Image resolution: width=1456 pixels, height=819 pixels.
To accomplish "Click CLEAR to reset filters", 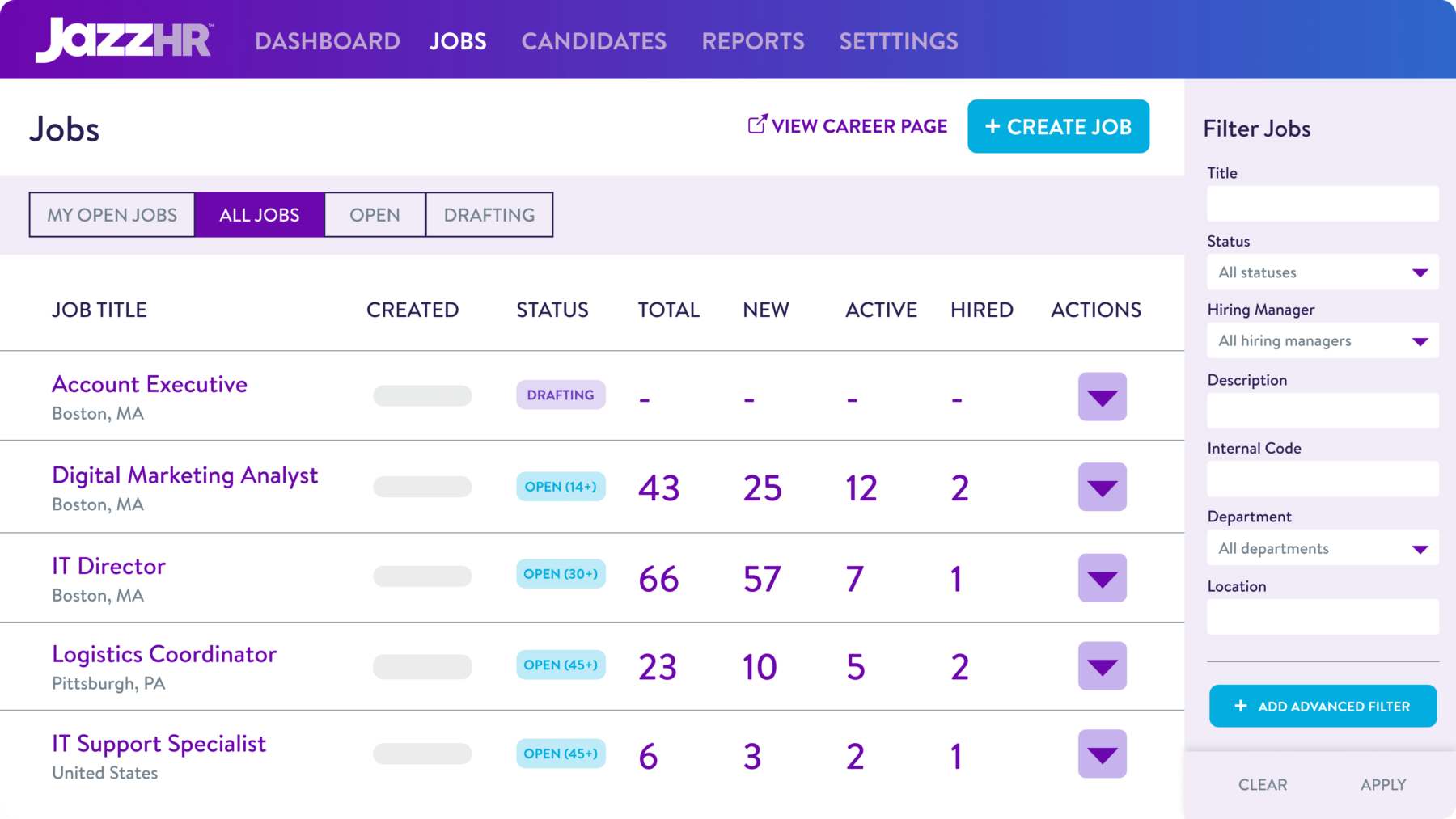I will pos(1262,784).
